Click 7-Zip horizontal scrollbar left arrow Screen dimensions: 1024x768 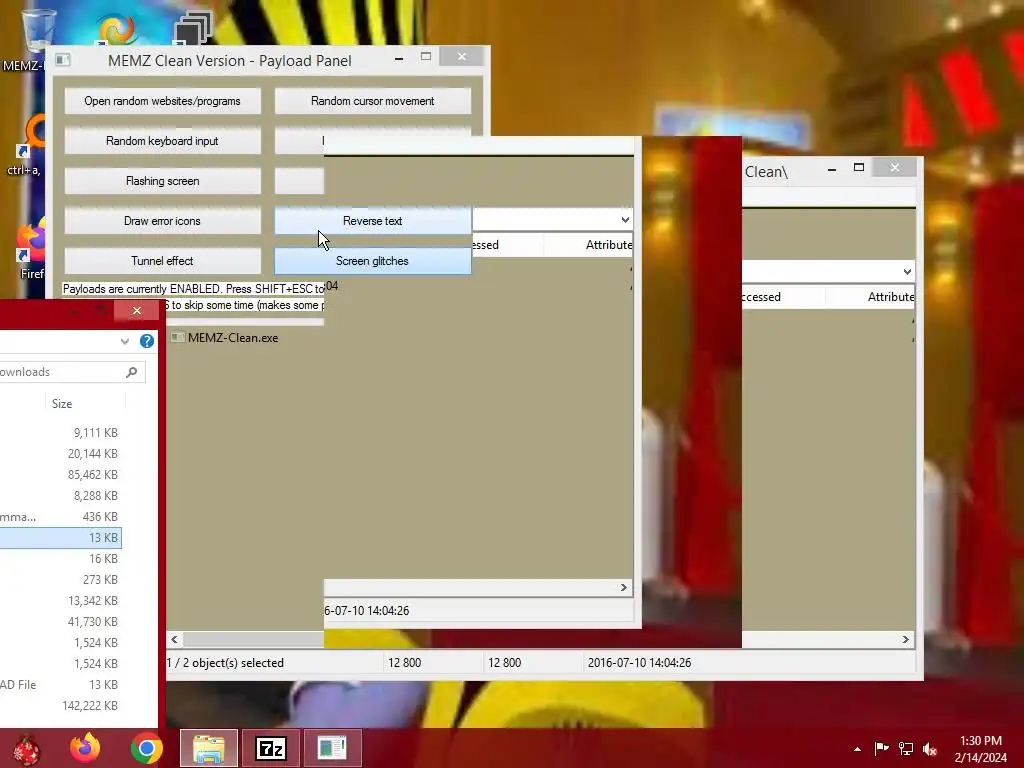[174, 639]
